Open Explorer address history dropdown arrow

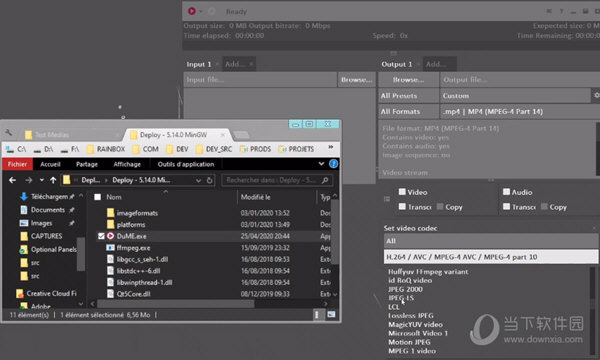point(198,180)
